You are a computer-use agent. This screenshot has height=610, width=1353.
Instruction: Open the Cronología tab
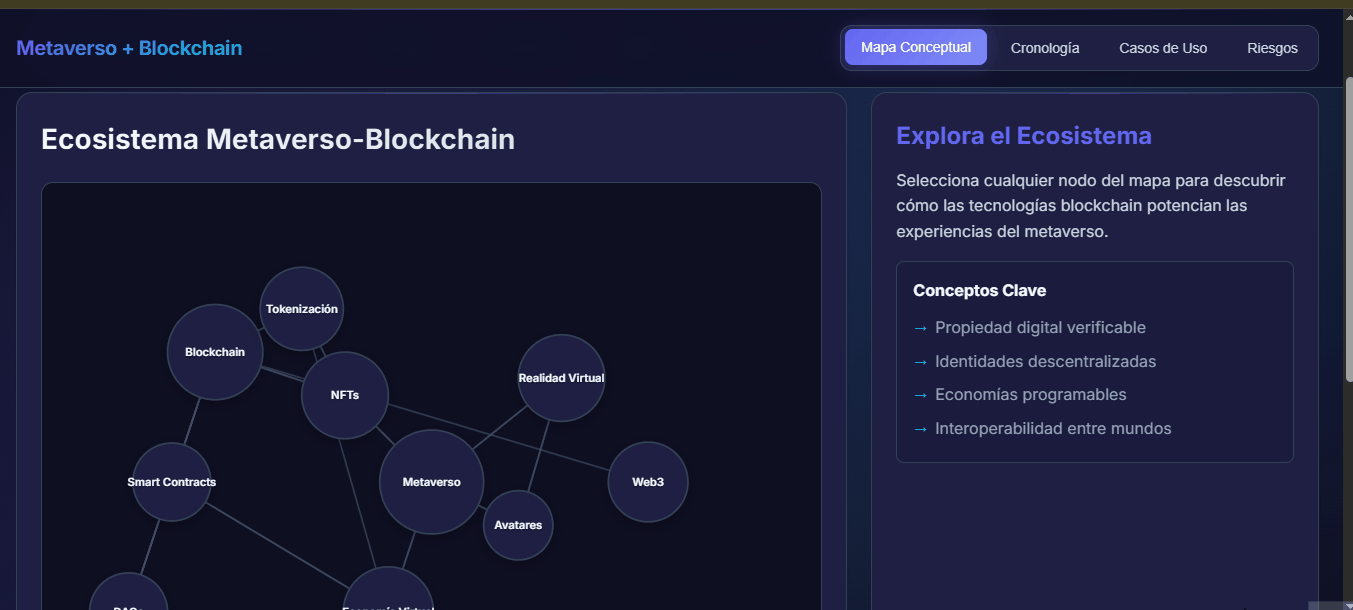1045,48
